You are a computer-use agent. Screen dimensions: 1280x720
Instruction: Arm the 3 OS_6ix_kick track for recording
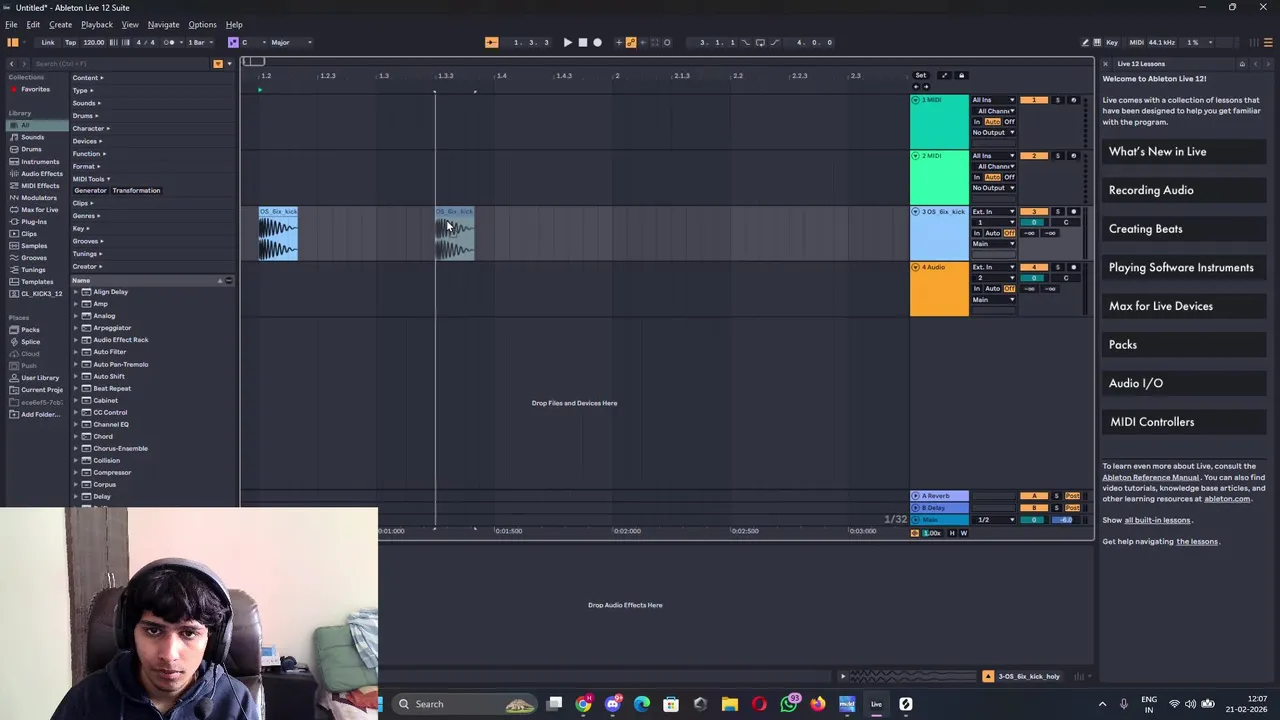[1074, 212]
